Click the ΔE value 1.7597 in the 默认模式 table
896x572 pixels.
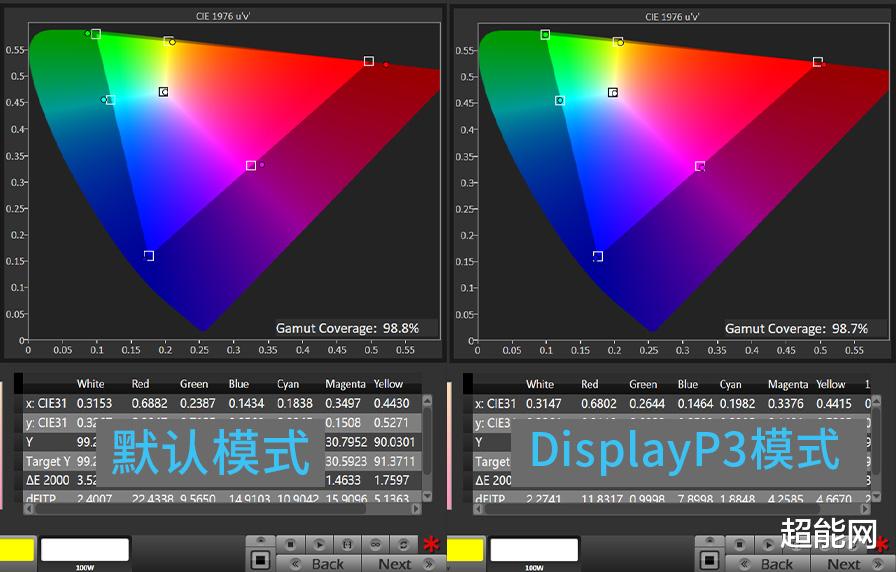click(391, 480)
